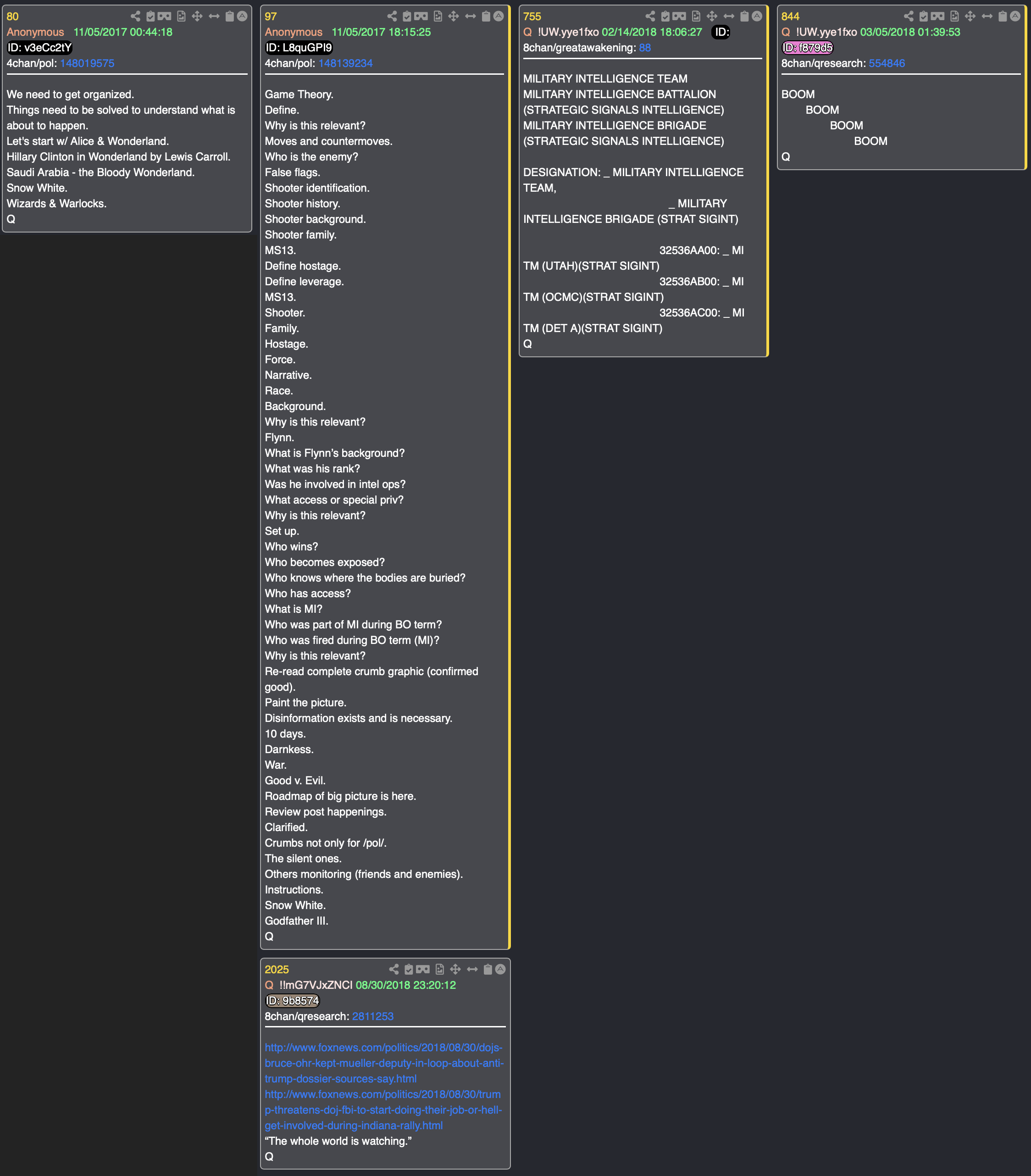Image resolution: width=1031 pixels, height=1176 pixels.
Task: Click the clipboard-check icon on post 844
Action: 923,16
